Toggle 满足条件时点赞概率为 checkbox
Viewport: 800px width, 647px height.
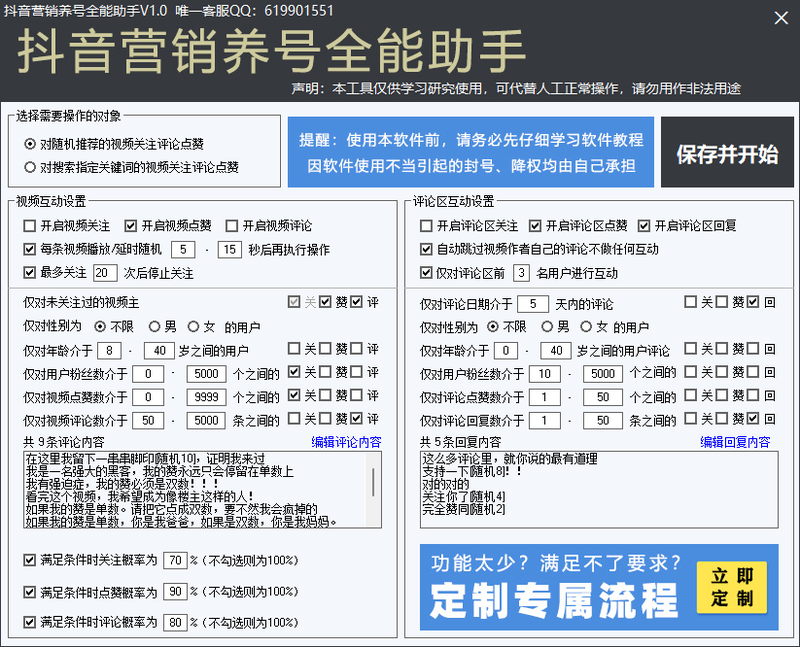30,592
